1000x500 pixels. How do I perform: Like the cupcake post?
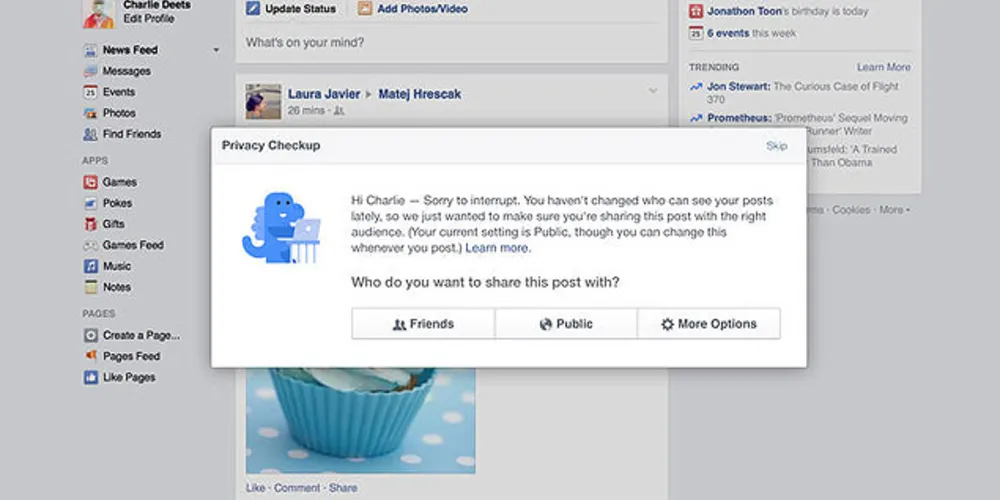click(x=255, y=488)
